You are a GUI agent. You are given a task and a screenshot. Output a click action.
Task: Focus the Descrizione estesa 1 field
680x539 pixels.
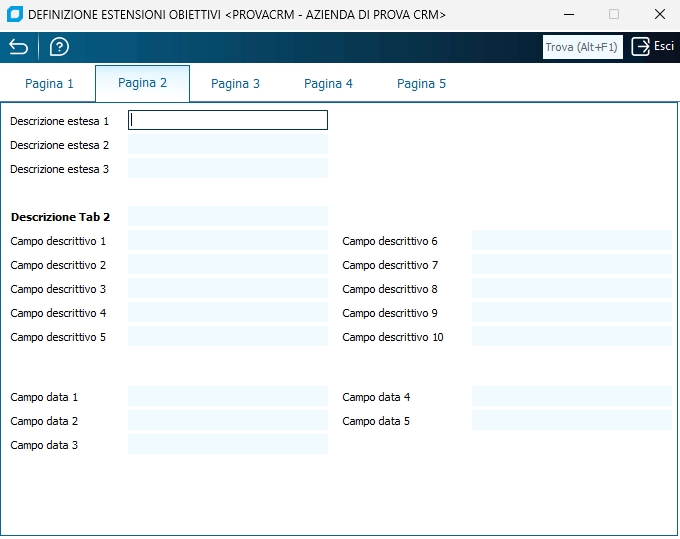[x=228, y=120]
